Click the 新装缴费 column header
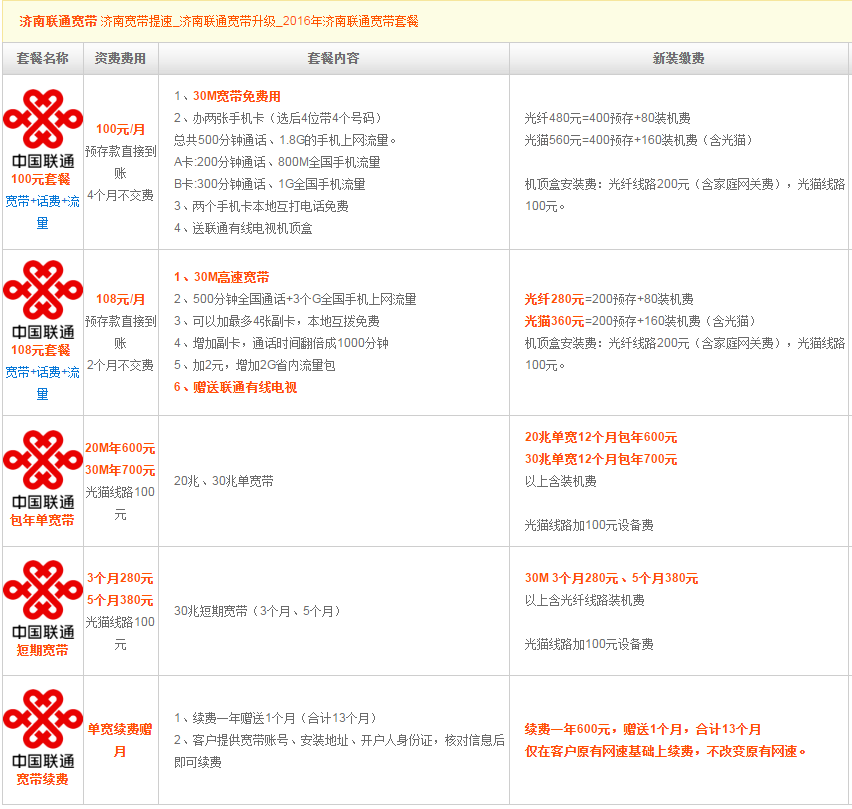This screenshot has width=852, height=809. pos(679,58)
